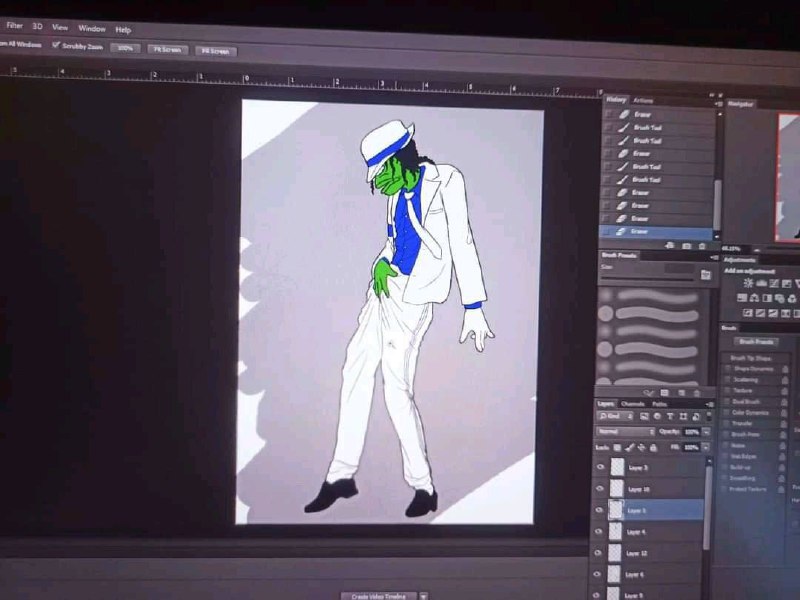Add a Threshold adjustment

point(773,313)
